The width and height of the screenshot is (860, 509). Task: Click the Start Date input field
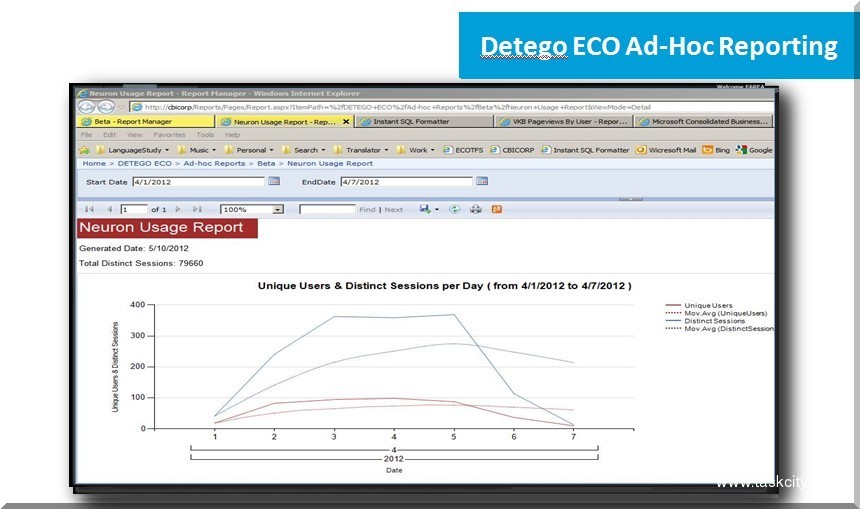coord(199,182)
